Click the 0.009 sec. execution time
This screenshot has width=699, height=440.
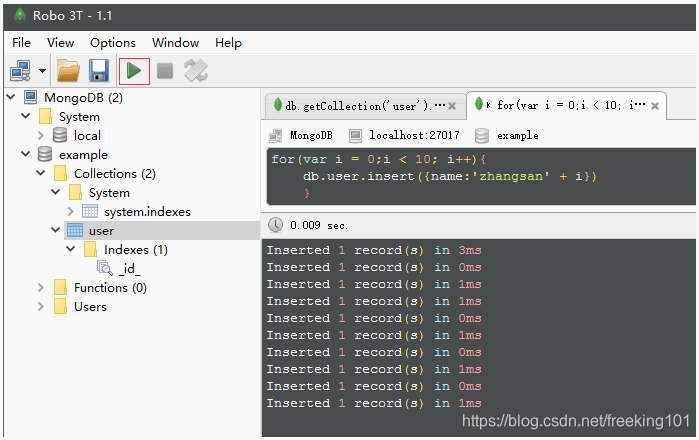tap(319, 225)
